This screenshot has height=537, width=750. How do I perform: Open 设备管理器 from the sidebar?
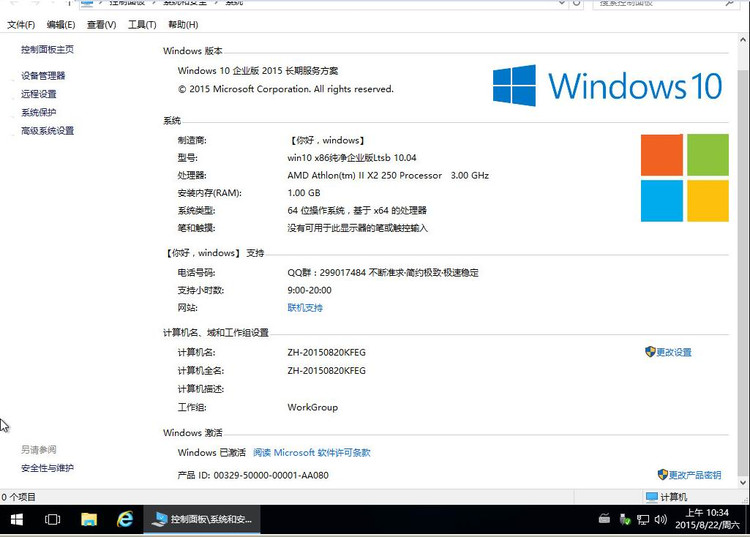coord(43,76)
